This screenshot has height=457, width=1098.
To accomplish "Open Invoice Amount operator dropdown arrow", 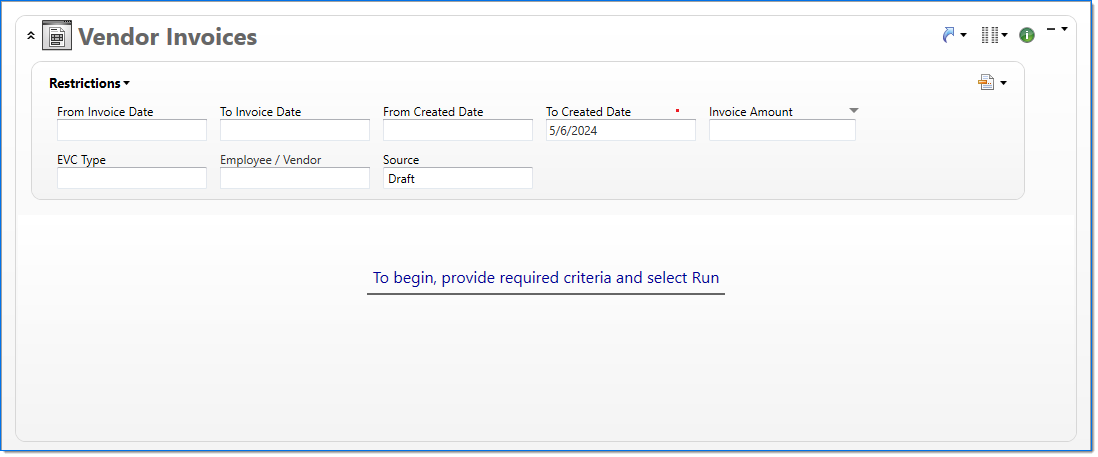I will click(853, 111).
